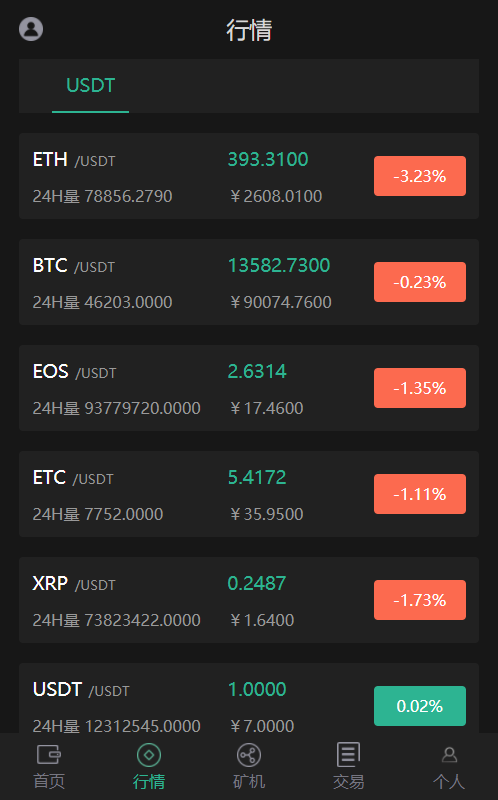Select the EOS/USDT pair name
This screenshot has width=498, height=800.
click(x=74, y=371)
